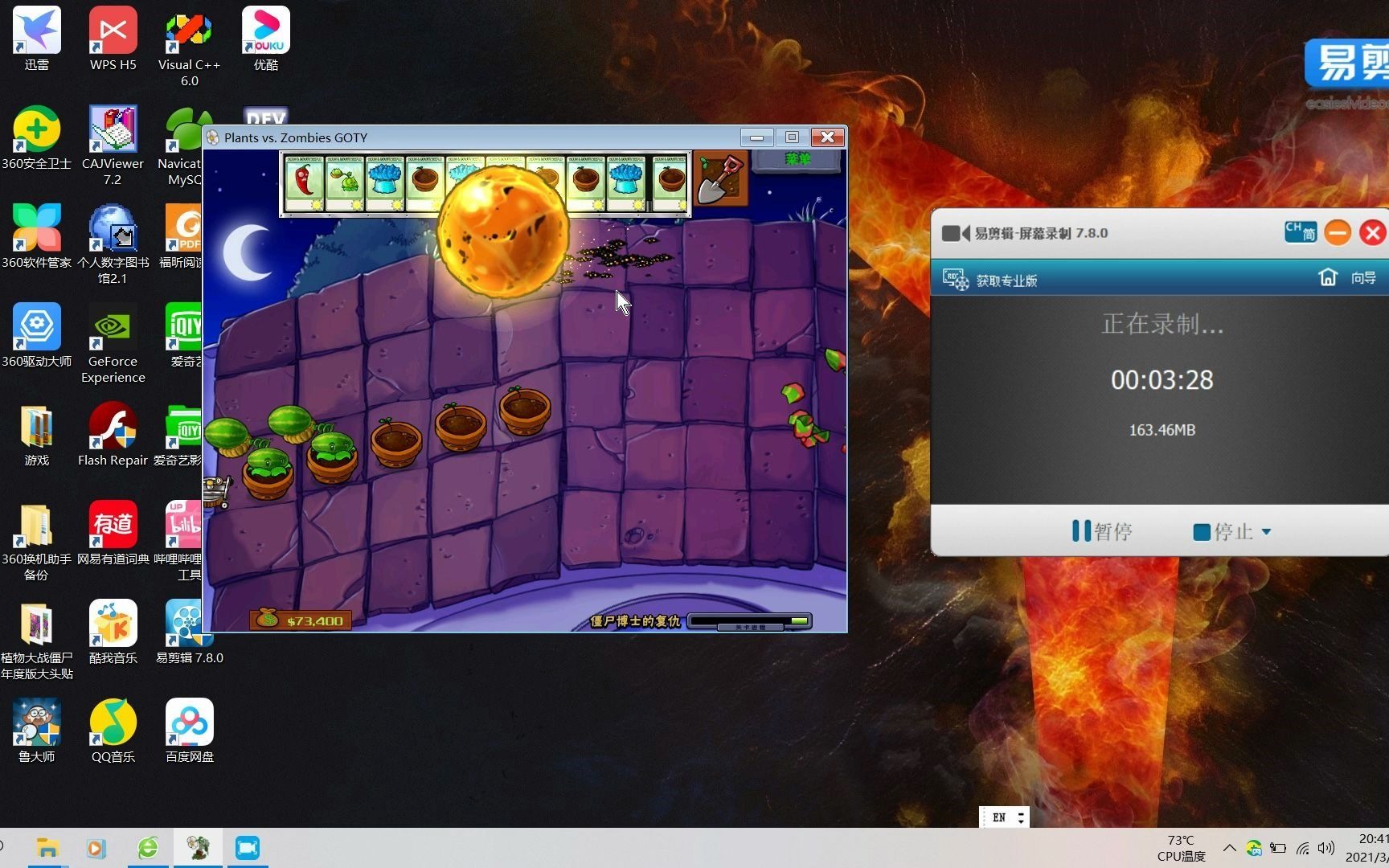Launch 360安全卫士 from desktop
Screen dimensions: 1389x868
click(x=37, y=138)
